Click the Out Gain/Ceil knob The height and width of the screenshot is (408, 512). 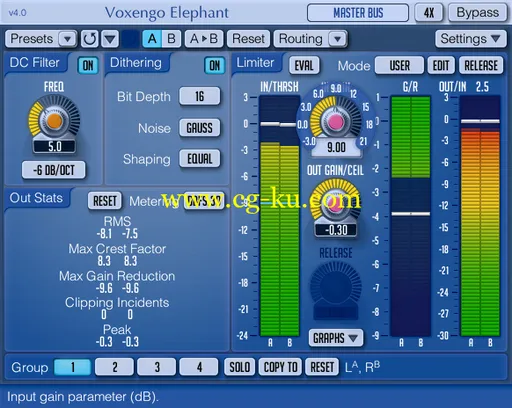(x=336, y=203)
